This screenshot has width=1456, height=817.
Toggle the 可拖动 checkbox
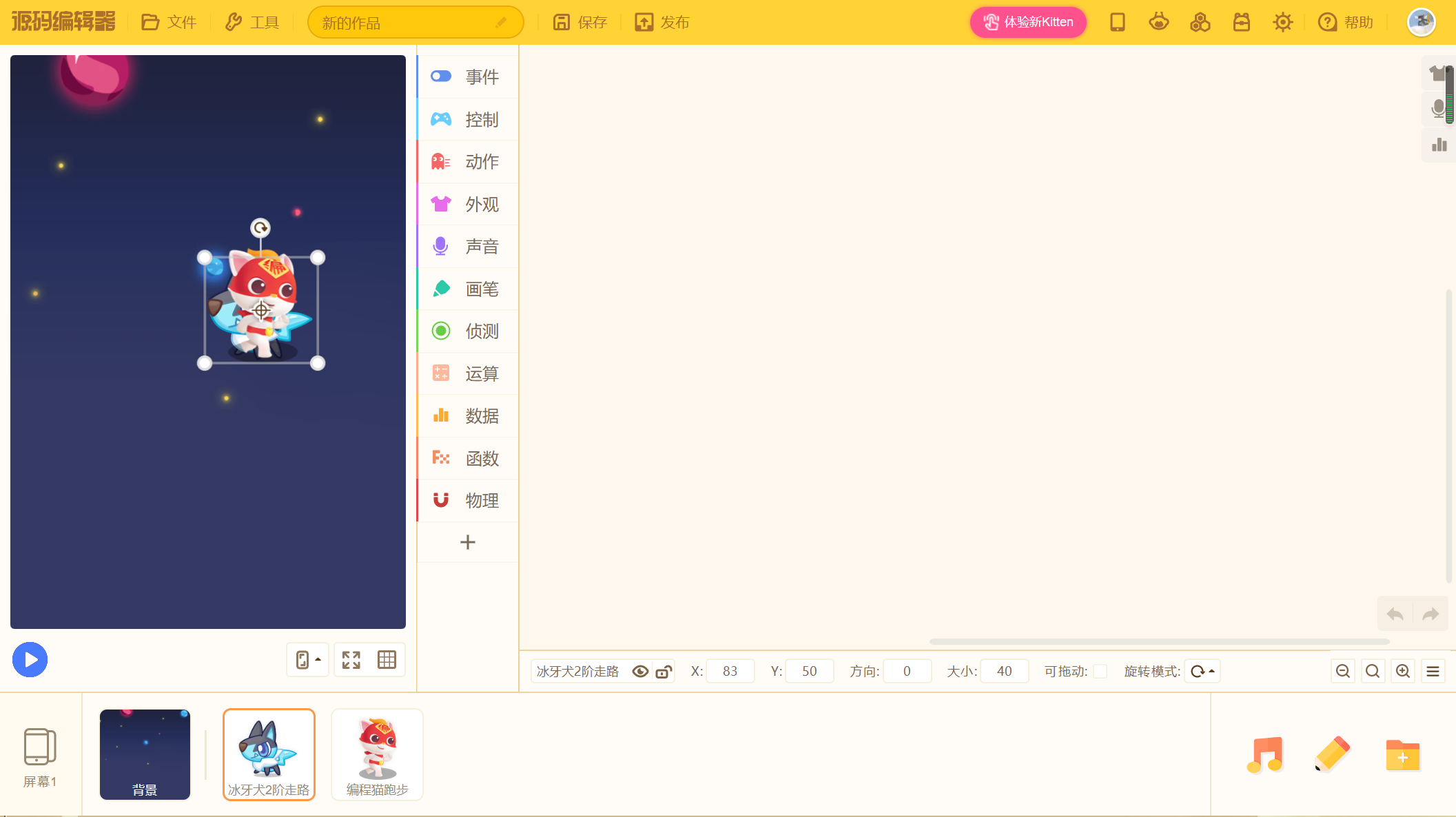pyautogui.click(x=1100, y=671)
